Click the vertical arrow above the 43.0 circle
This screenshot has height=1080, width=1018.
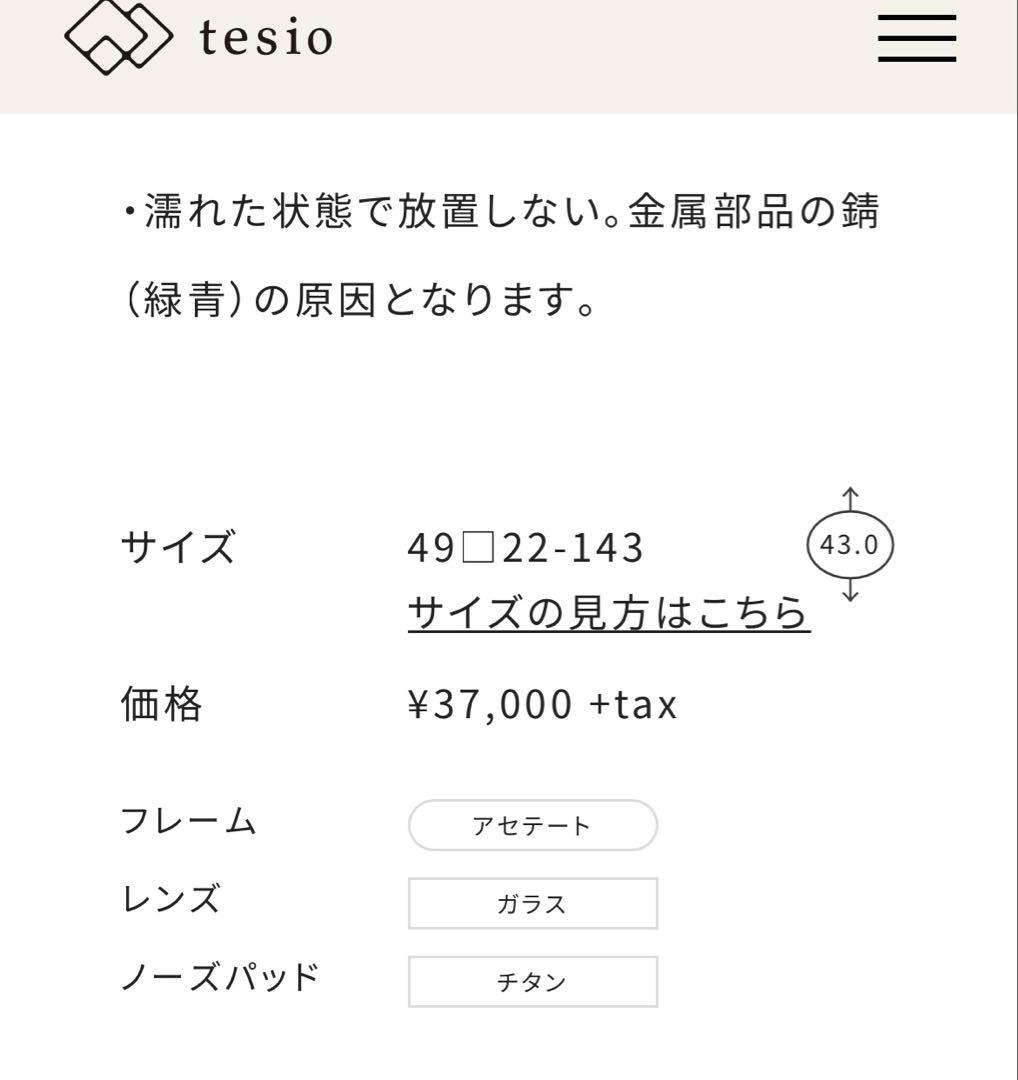click(851, 497)
